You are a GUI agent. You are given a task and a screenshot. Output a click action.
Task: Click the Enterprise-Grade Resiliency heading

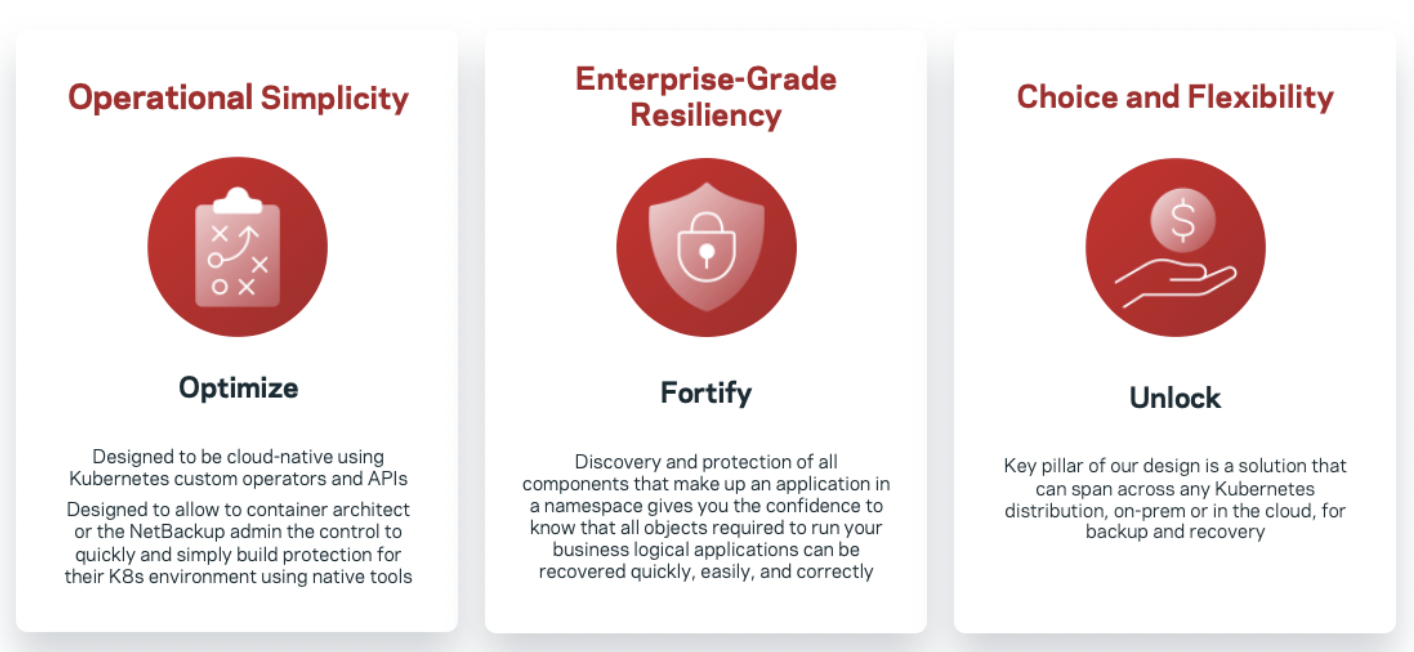click(x=706, y=97)
